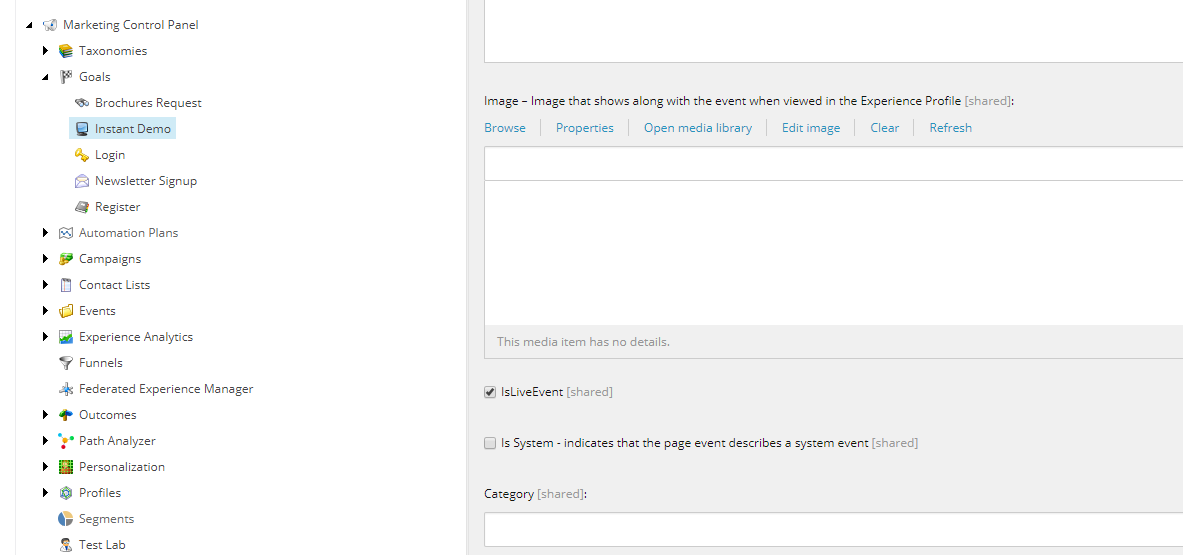The width and height of the screenshot is (1183, 555).
Task: Click the Newsletter Signup envelope icon
Action: [x=82, y=181]
